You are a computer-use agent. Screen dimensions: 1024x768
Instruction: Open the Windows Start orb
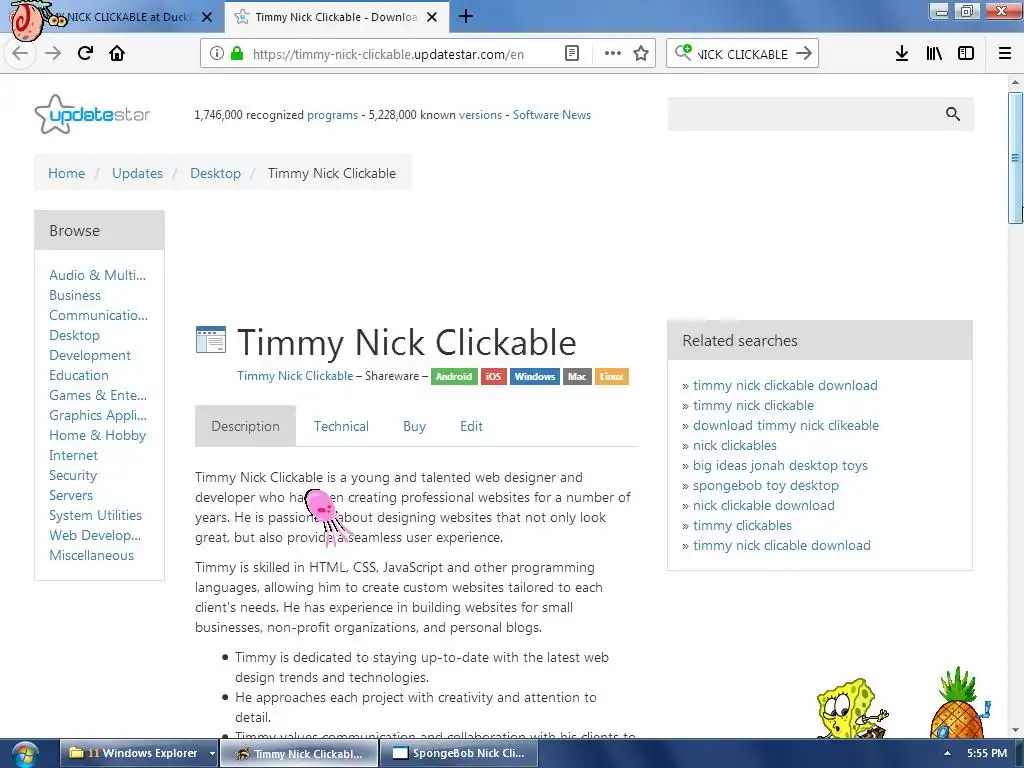[x=24, y=754]
